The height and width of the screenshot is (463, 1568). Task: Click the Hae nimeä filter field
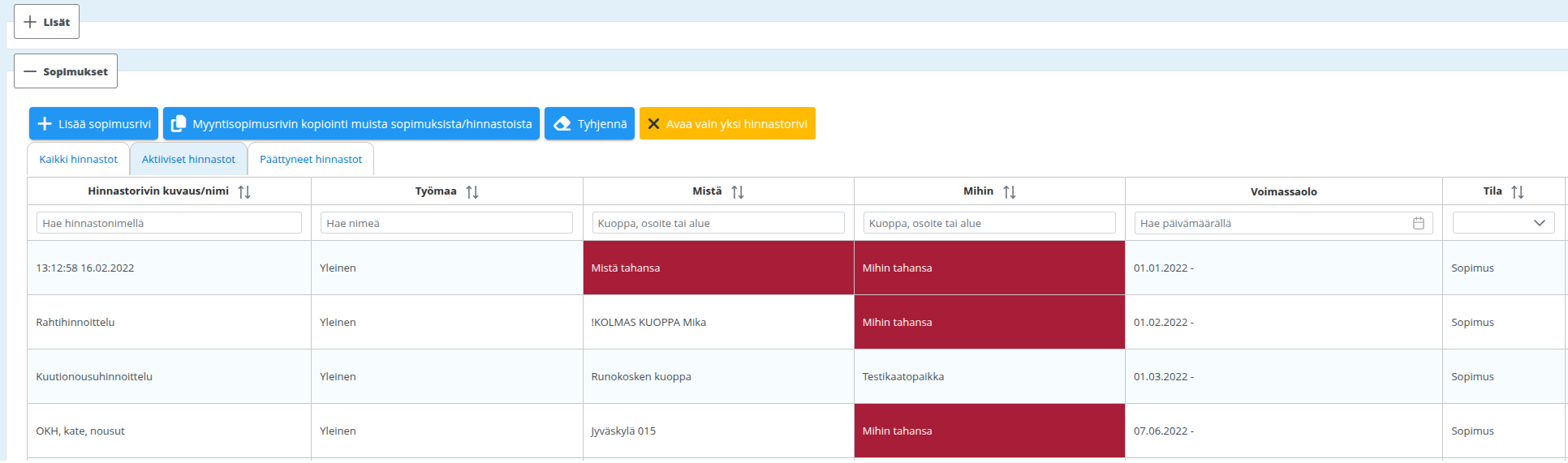click(x=446, y=223)
